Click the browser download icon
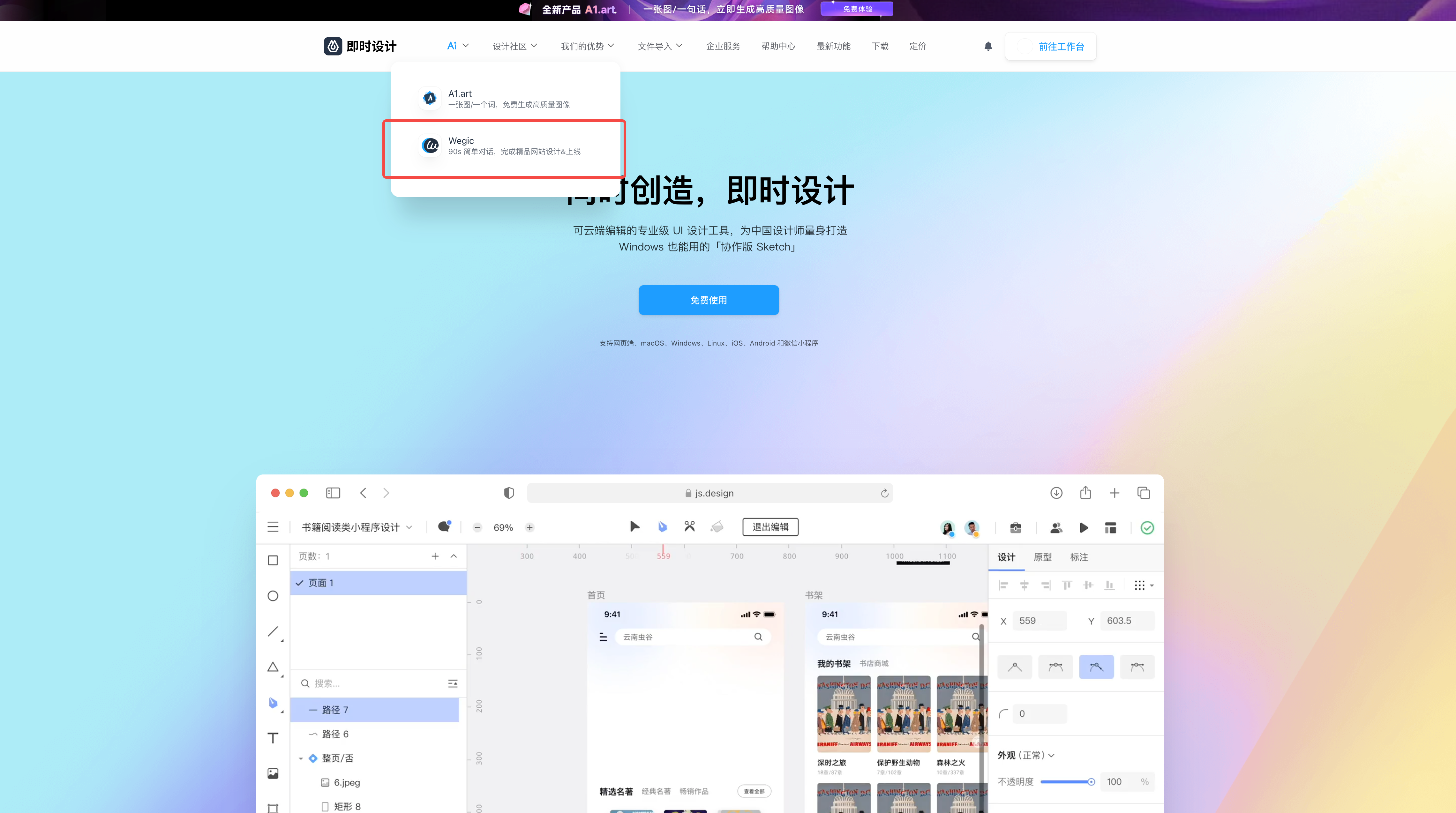Viewport: 1456px width, 813px height. click(1056, 493)
